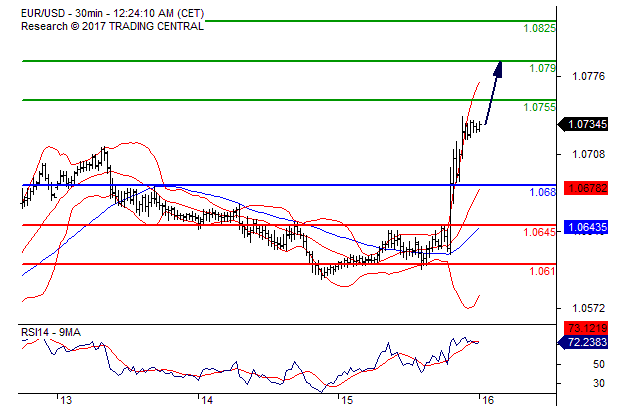Click the 1.0572 price axis value

pos(588,308)
